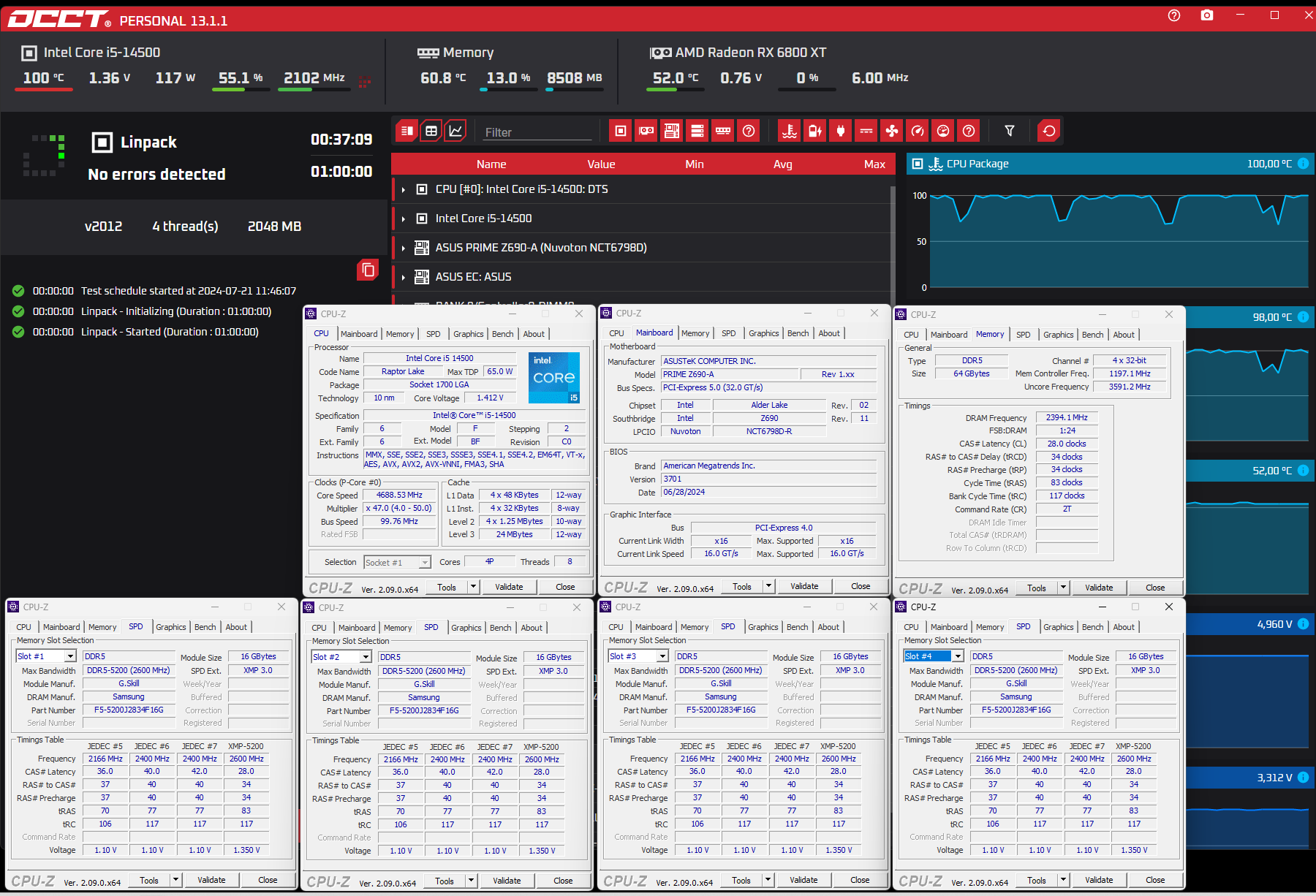Open Graphics tab in the ASUSTeK Mainboard CPU-Z window
The height and width of the screenshot is (896, 1316).
pyautogui.click(x=764, y=333)
